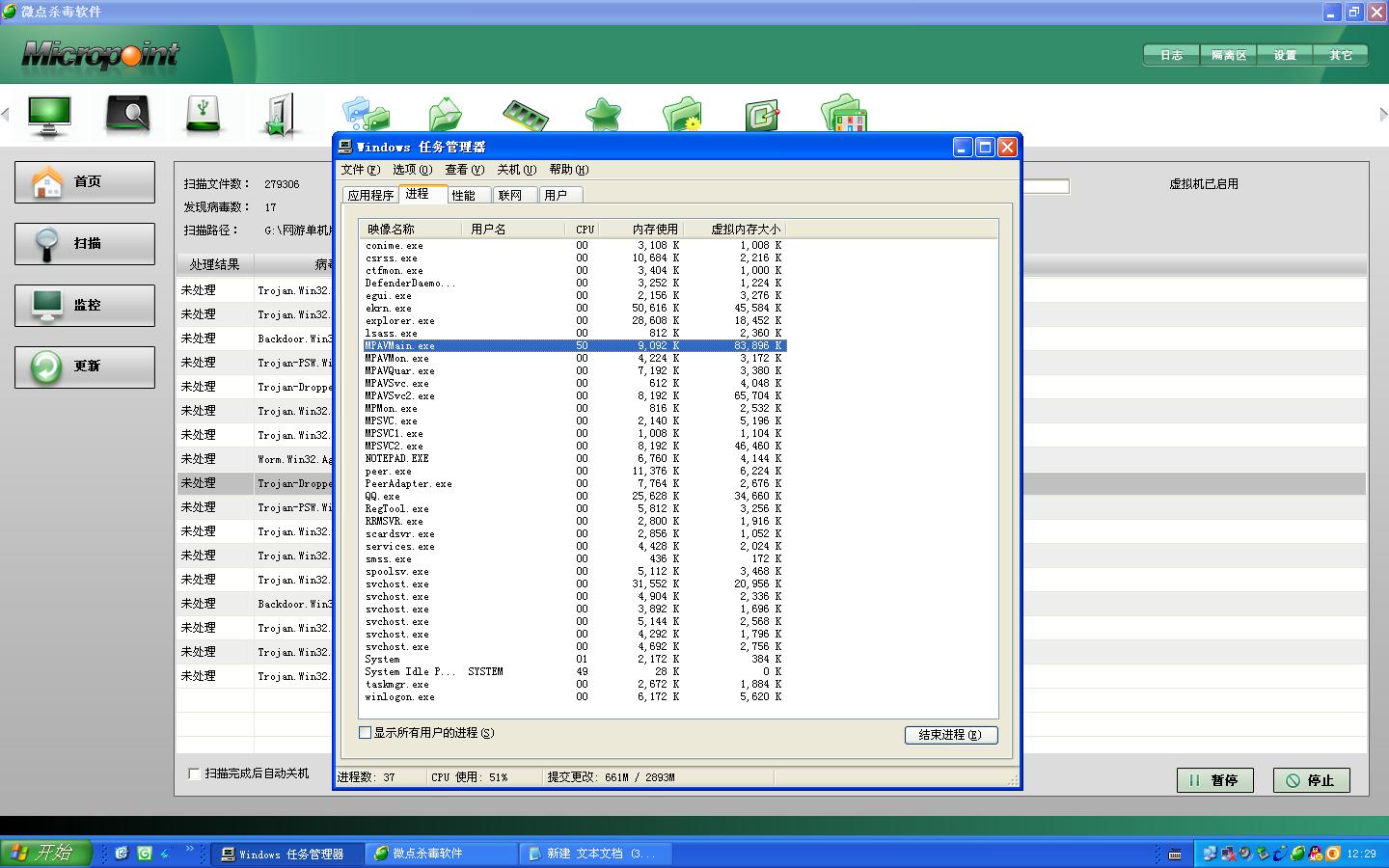Screen dimensions: 1389x868
Task: Click the USB drive scan icon
Action: click(x=204, y=114)
